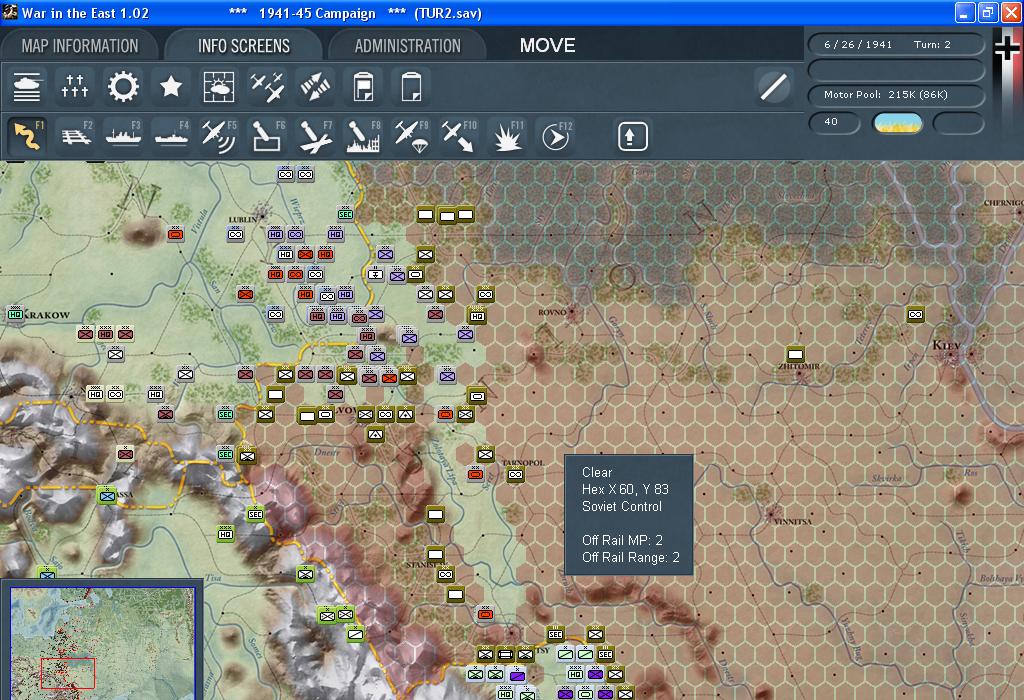Select F10 Air transfer mode

click(459, 136)
